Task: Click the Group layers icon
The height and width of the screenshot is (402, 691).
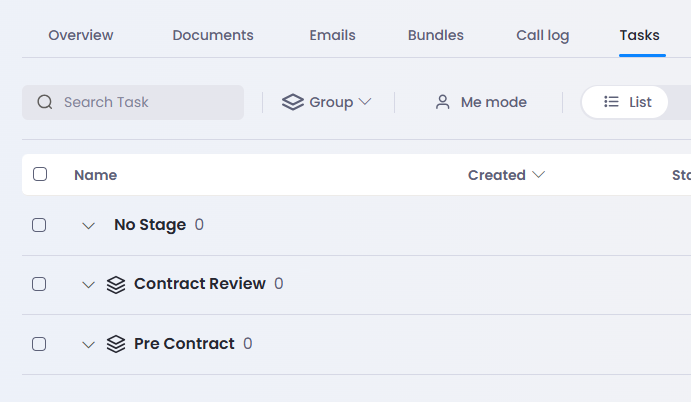Action: click(x=293, y=102)
